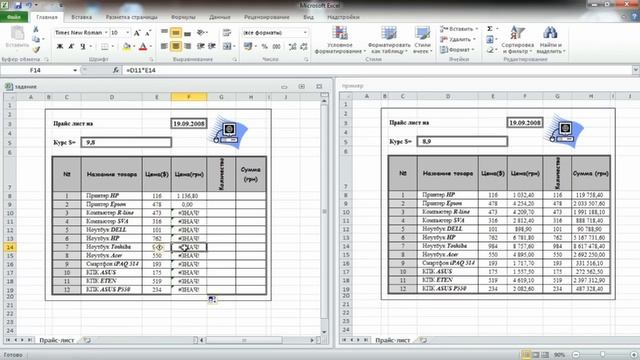The height and width of the screenshot is (360, 640).
Task: Decrease font size with the small A icon
Action: point(148,33)
